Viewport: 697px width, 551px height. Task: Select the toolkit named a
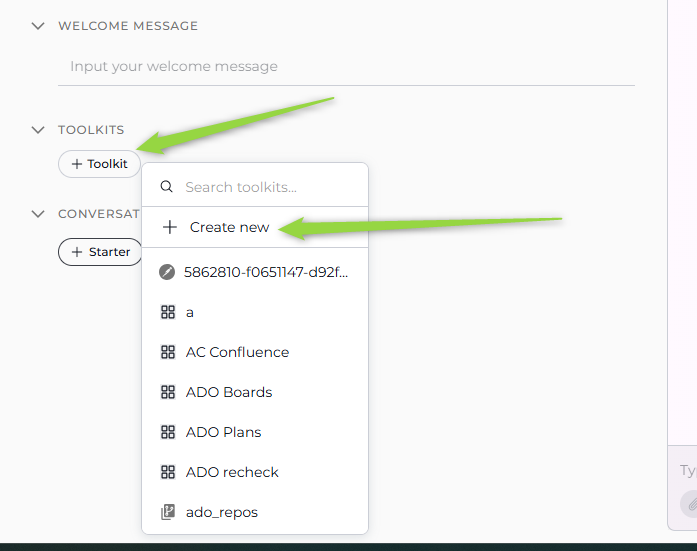pyautogui.click(x=255, y=312)
